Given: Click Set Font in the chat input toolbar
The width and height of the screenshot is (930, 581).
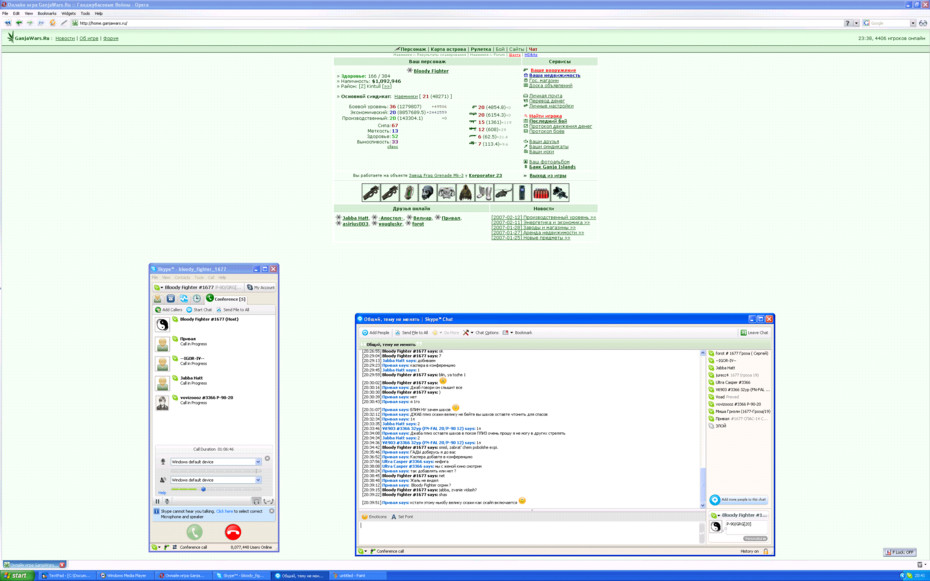Looking at the screenshot, I should click(x=402, y=517).
